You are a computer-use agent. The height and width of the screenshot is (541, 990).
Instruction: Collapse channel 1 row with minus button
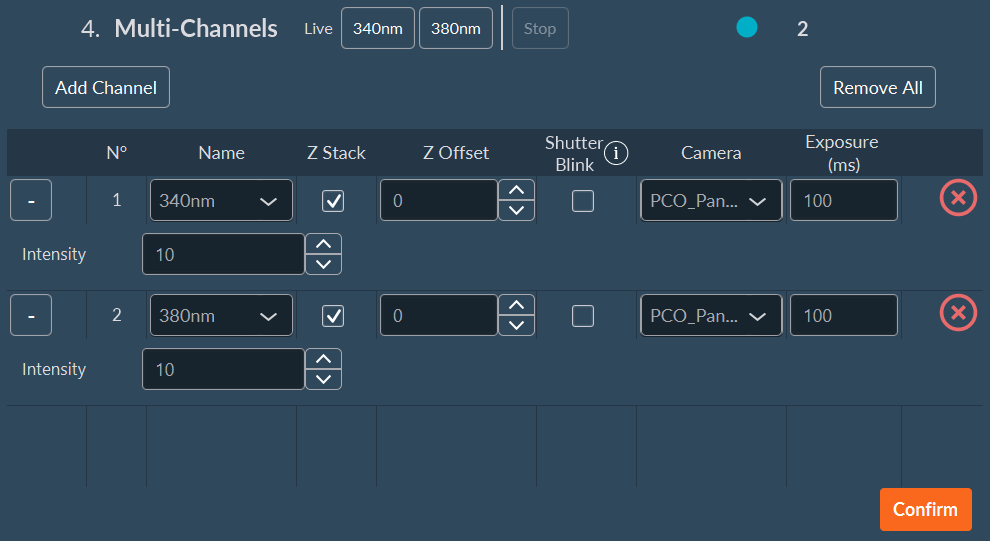(31, 200)
